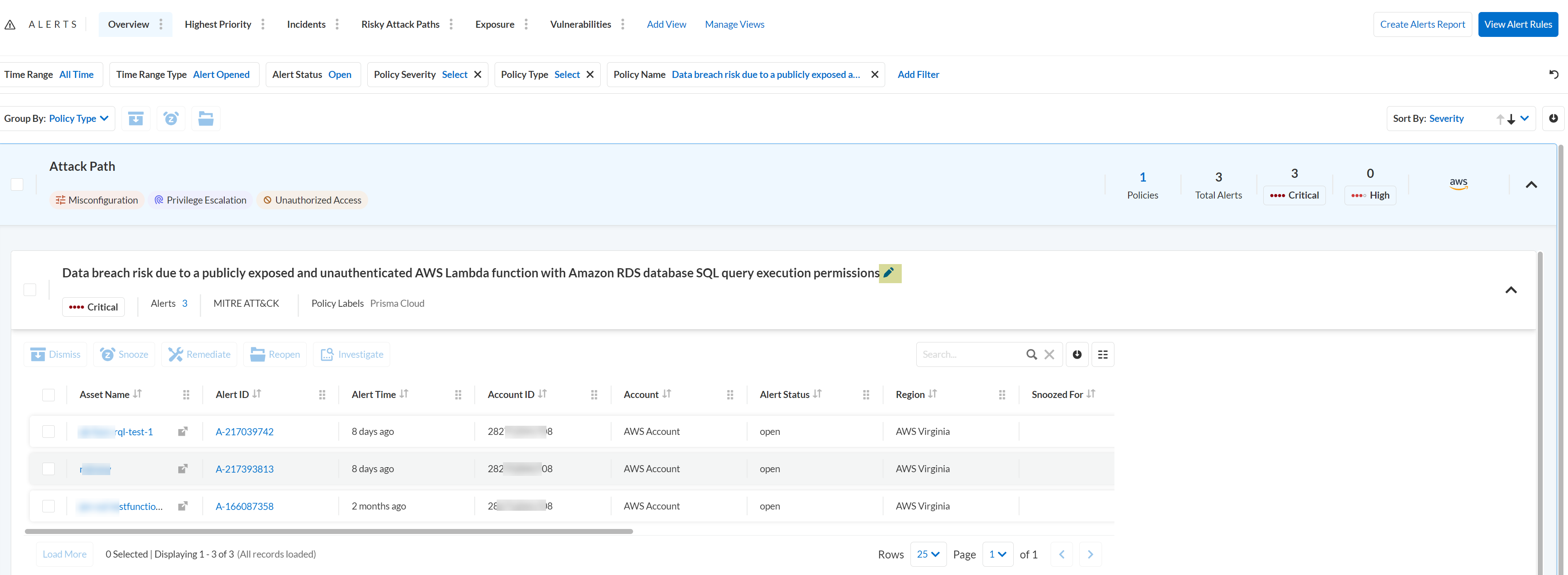Click the reopen folder icon beside Group By
The width and height of the screenshot is (1568, 575).
pos(206,118)
